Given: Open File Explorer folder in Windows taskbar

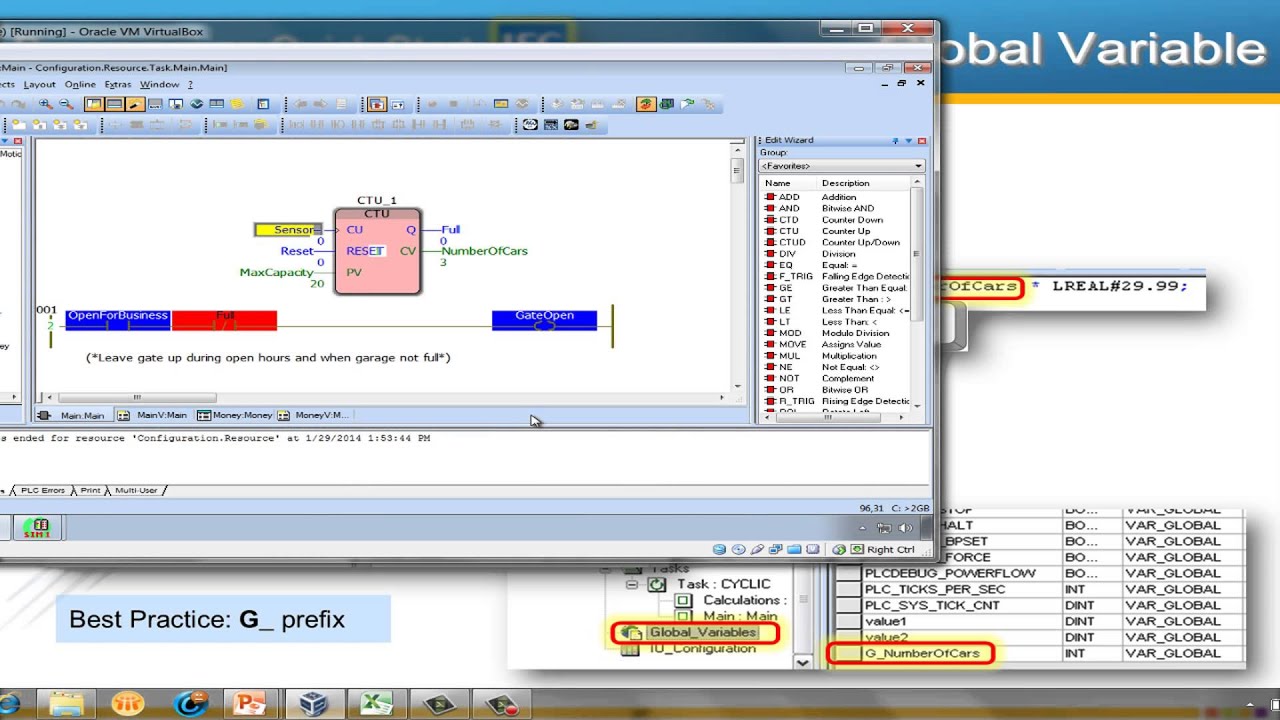Looking at the screenshot, I should [66, 703].
